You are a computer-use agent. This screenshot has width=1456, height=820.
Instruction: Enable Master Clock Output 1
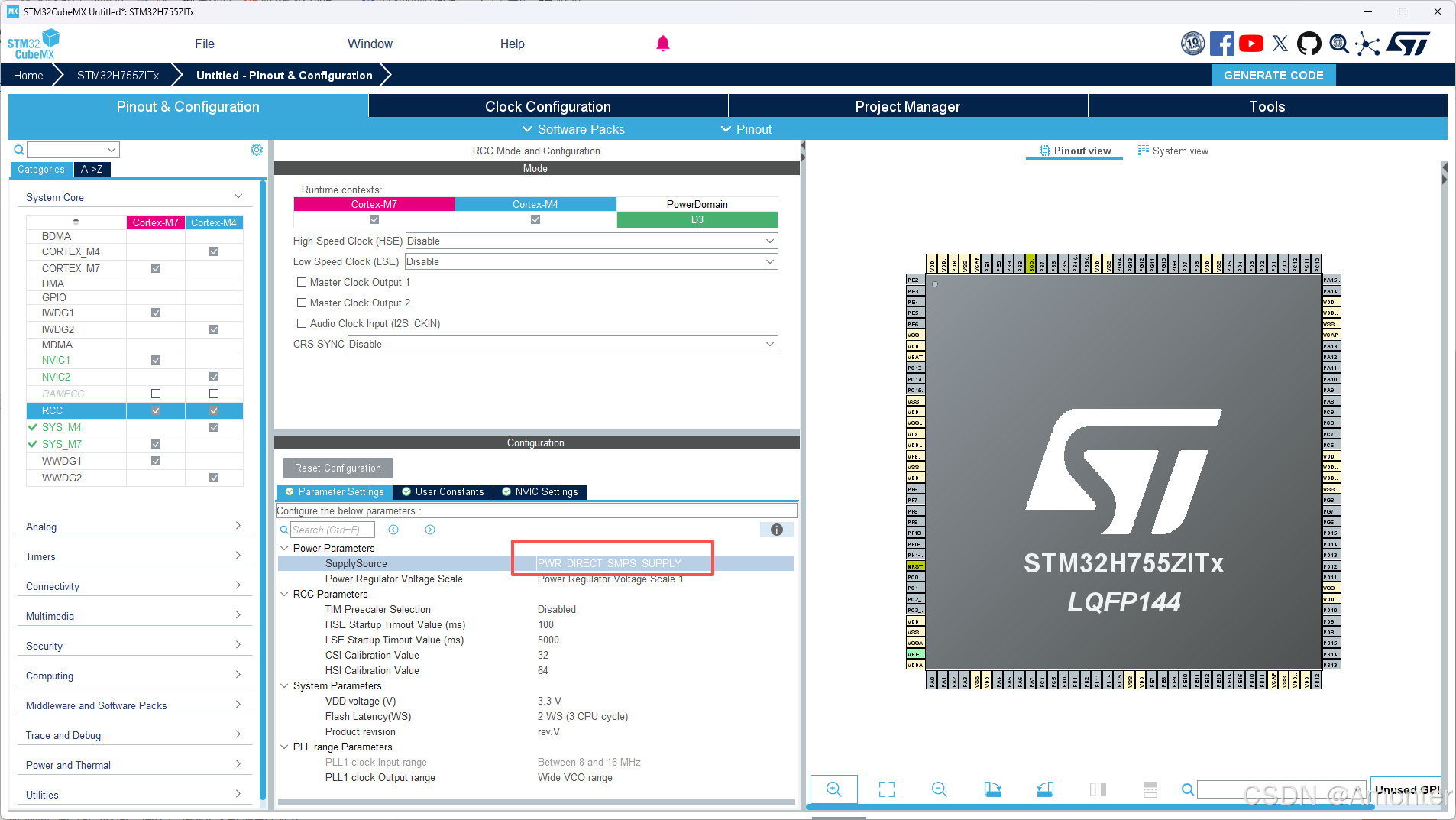pyautogui.click(x=302, y=282)
